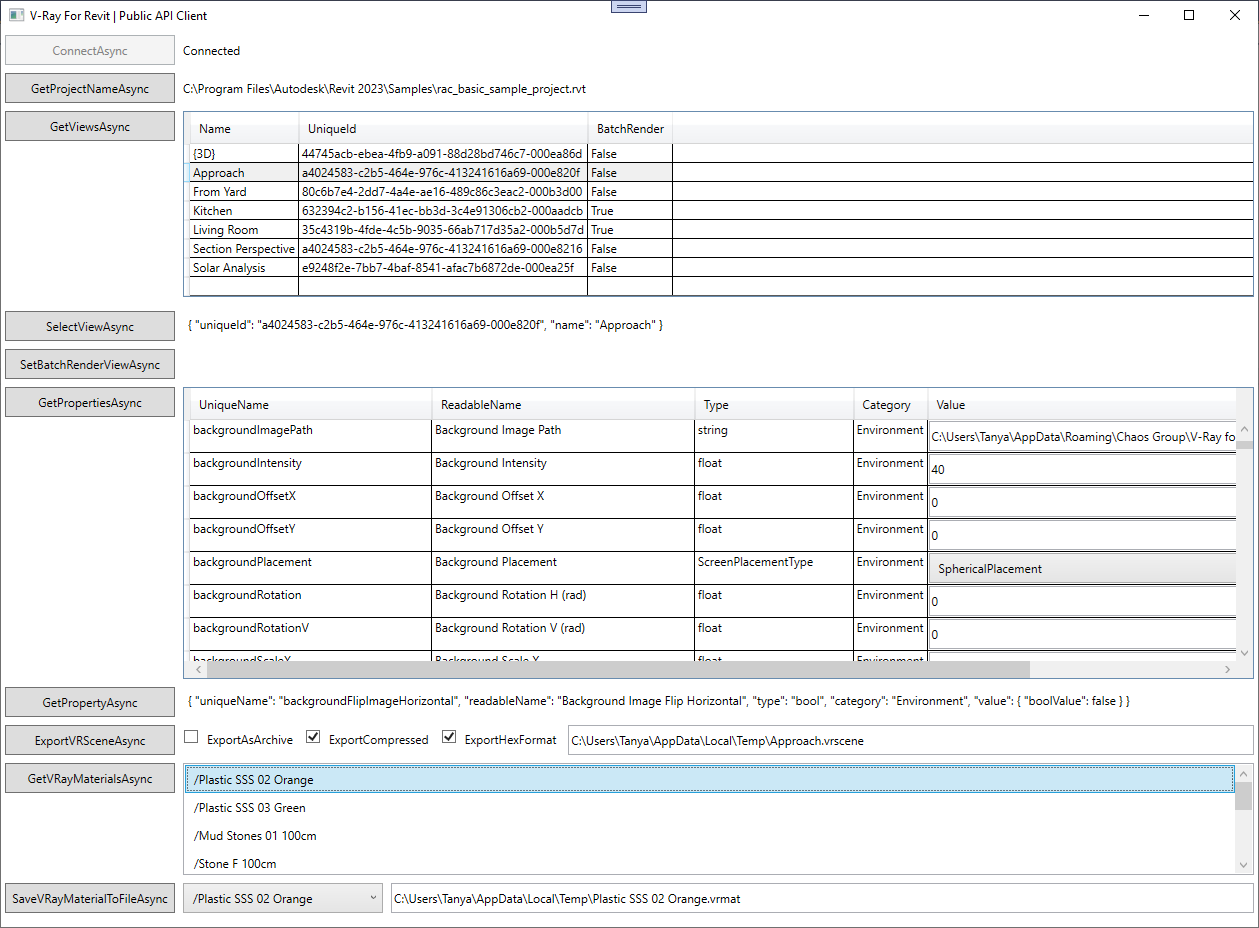Click the backgroundIntensity unique name cell
Viewport: 1259px width, 928px height.
(x=310, y=469)
